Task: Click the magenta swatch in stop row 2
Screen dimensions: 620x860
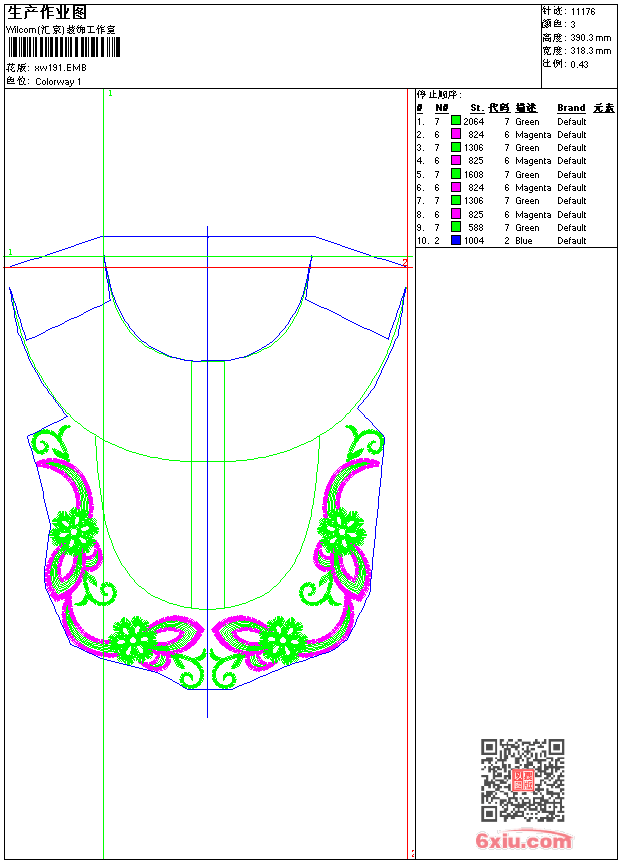Action: [455, 134]
